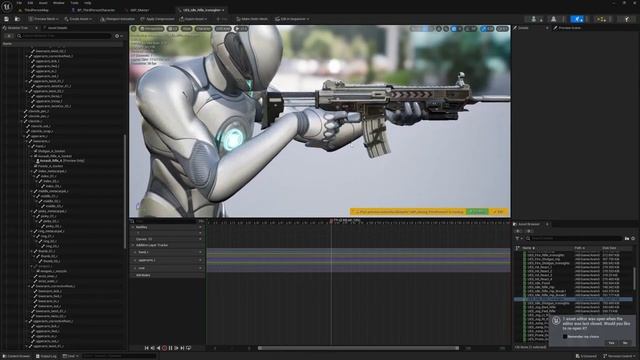Click the Make Static Mesh button

[x=252, y=19]
